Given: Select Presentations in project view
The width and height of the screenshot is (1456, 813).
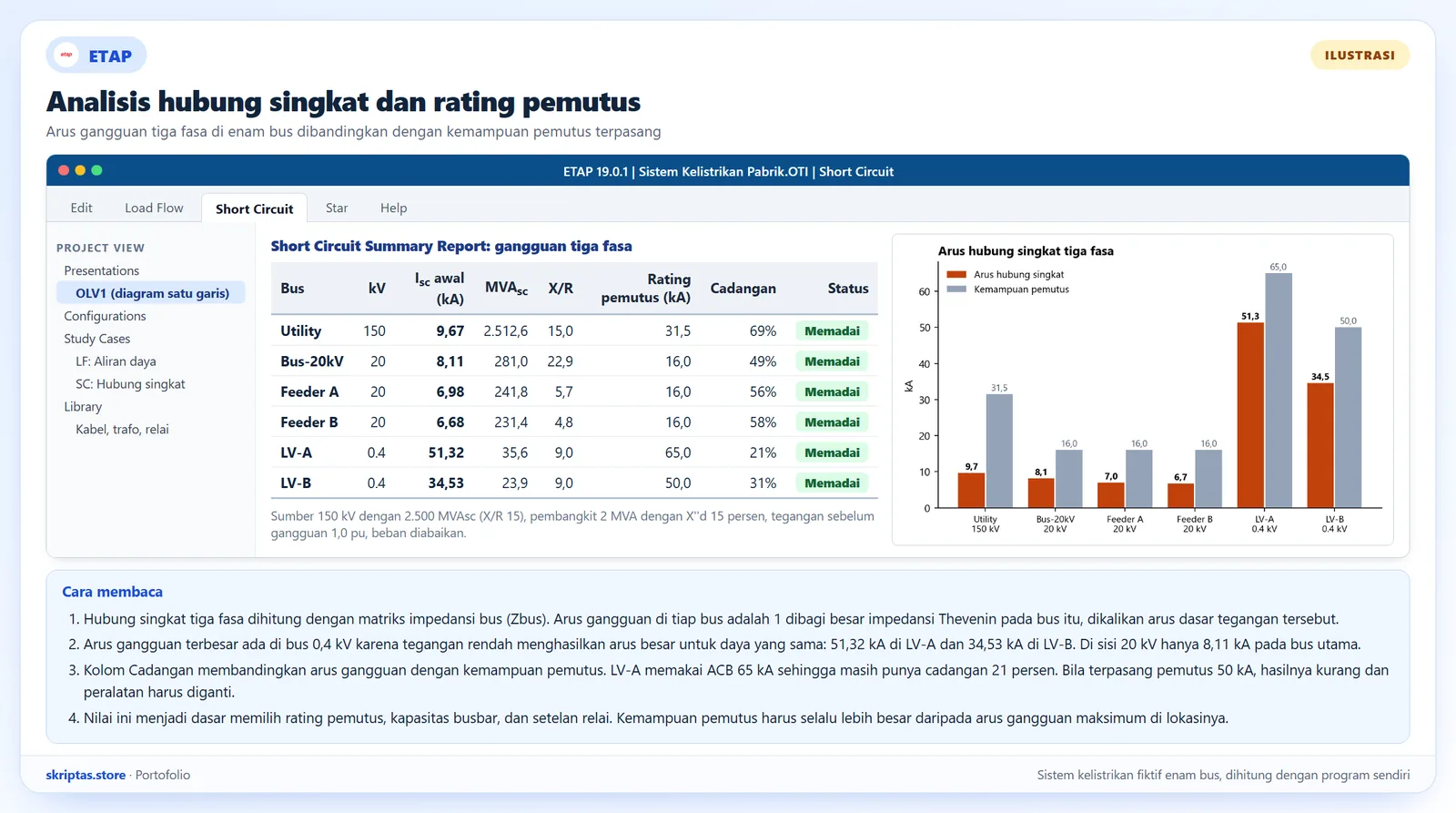Looking at the screenshot, I should coord(102,270).
